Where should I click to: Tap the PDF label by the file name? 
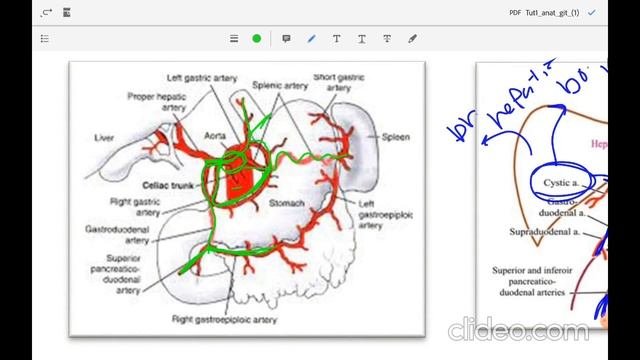[x=515, y=13]
